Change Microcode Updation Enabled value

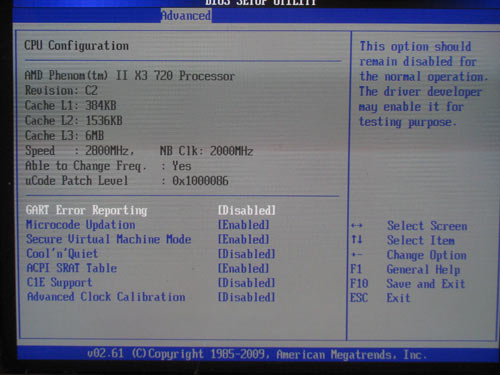pyautogui.click(x=244, y=225)
